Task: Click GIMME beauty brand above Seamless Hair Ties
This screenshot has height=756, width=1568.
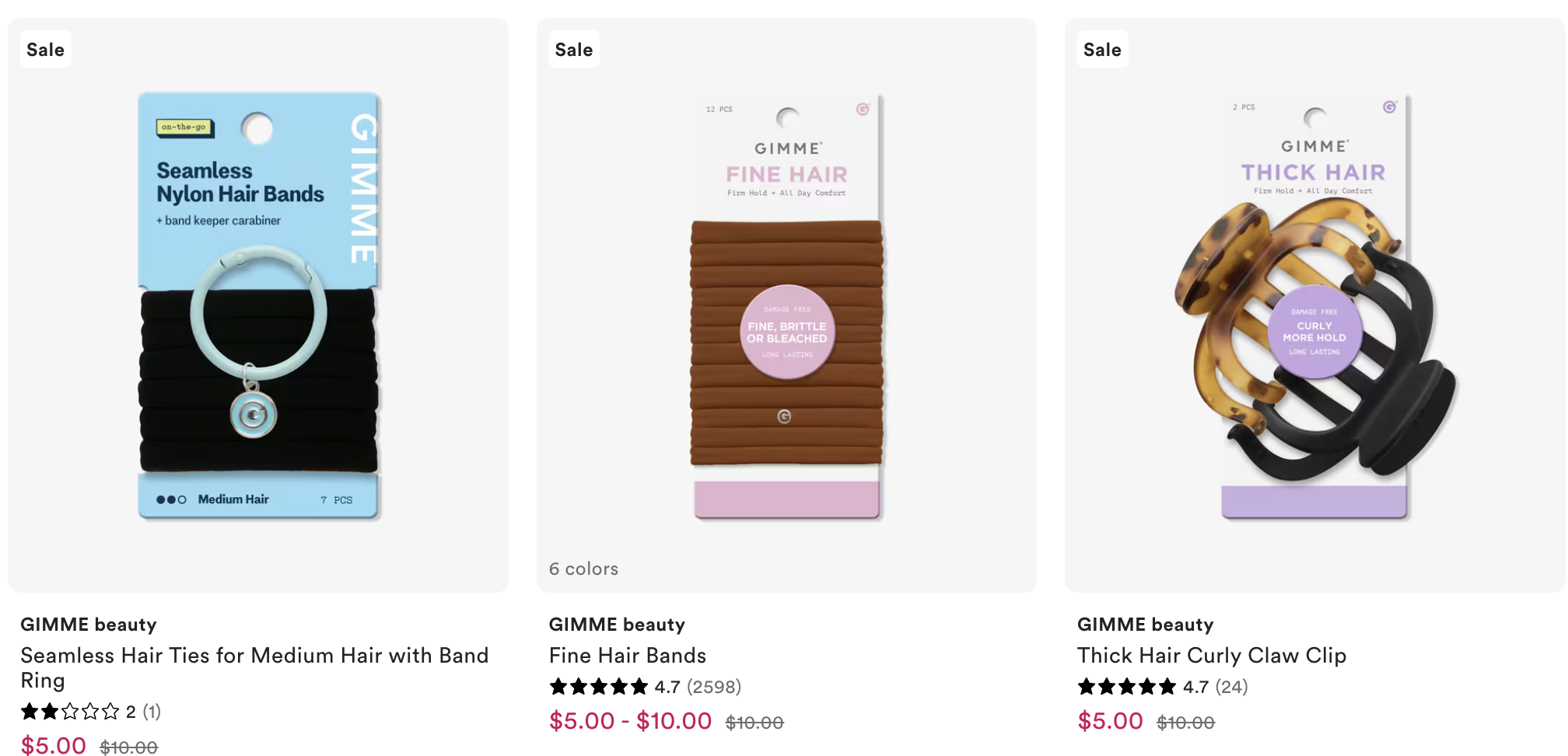Action: [x=89, y=625]
